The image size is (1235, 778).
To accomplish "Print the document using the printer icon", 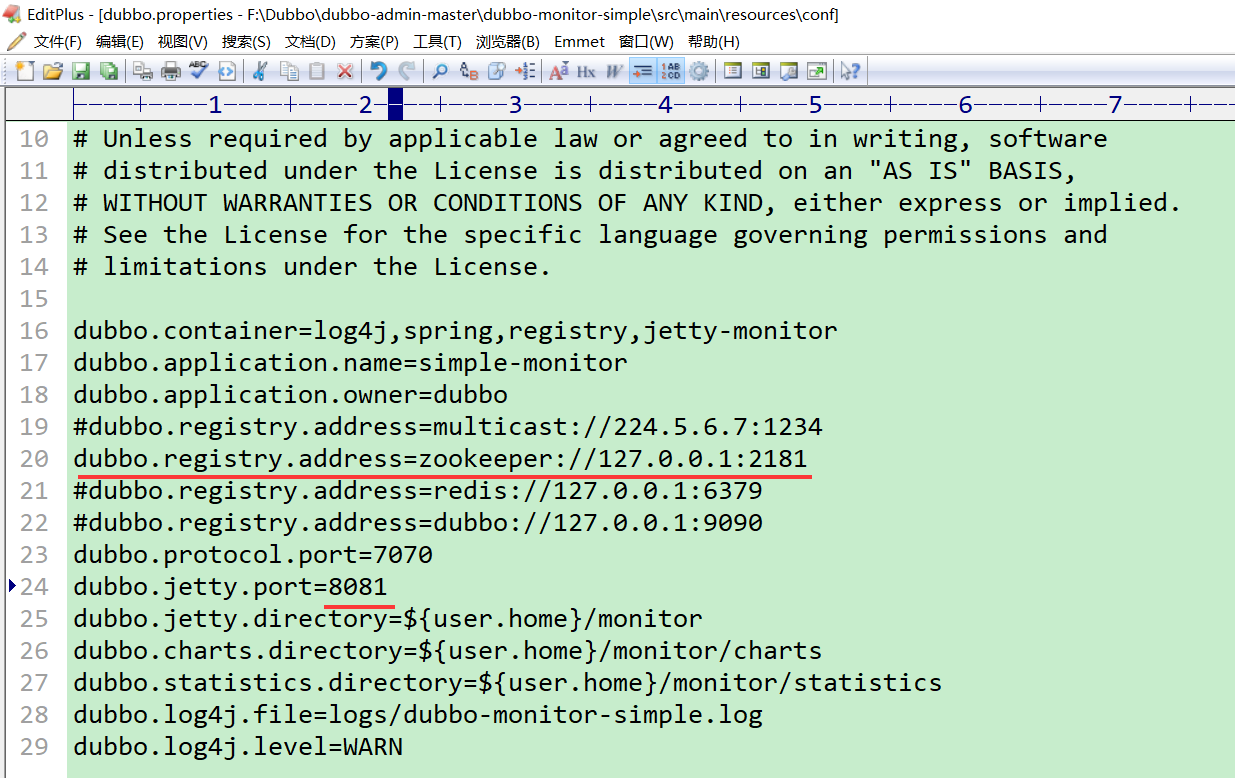I will [171, 71].
